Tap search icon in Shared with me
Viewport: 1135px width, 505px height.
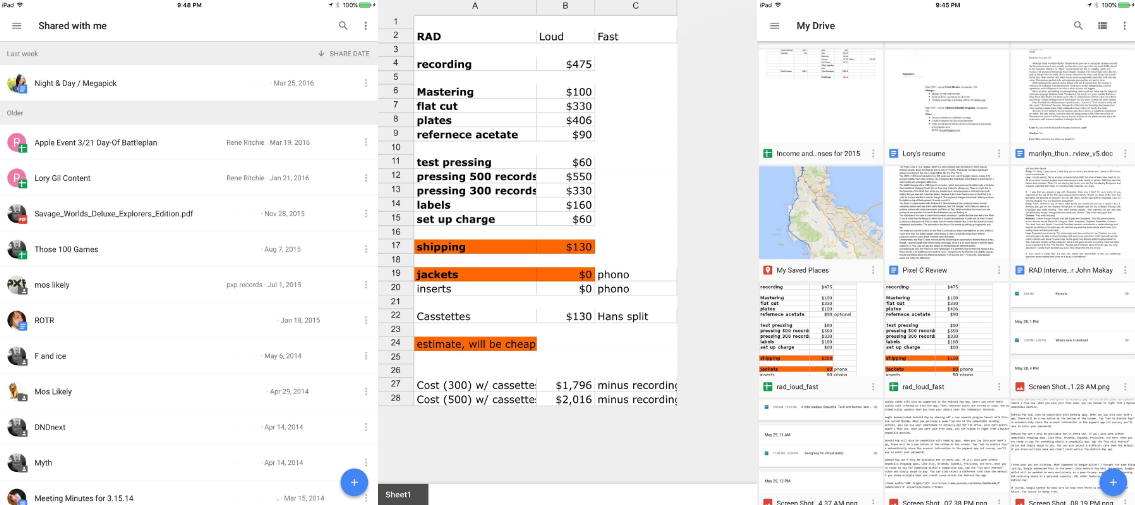click(343, 25)
